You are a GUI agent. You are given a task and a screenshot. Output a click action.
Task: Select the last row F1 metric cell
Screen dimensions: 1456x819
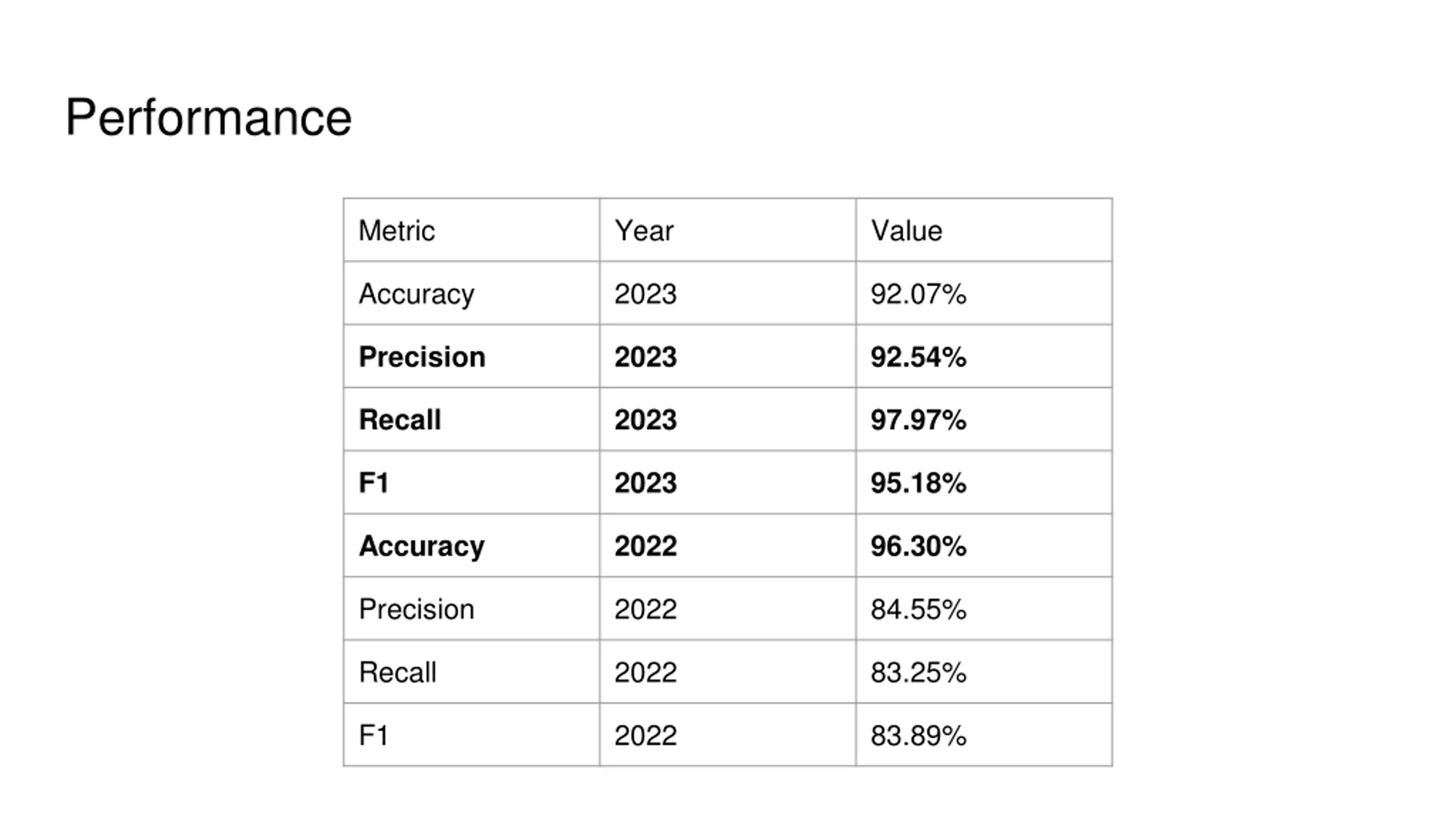tap(471, 735)
